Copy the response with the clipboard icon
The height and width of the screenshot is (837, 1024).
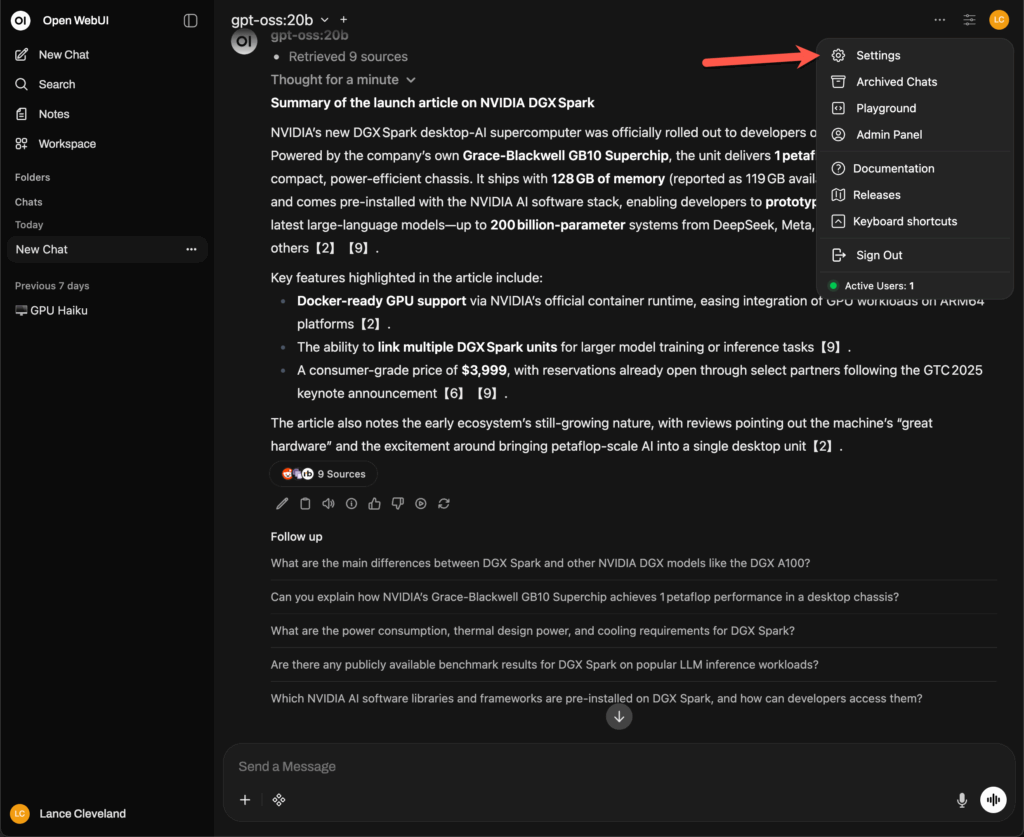[x=305, y=504]
